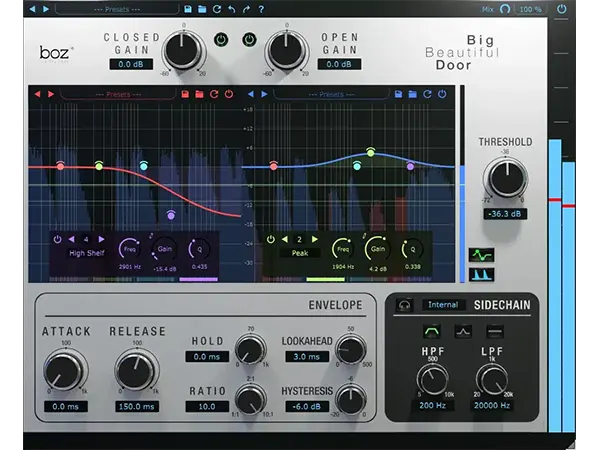Toggle power of the blue open EQ
Image resolution: width=600 pixels, height=450 pixels.
[x=442, y=94]
